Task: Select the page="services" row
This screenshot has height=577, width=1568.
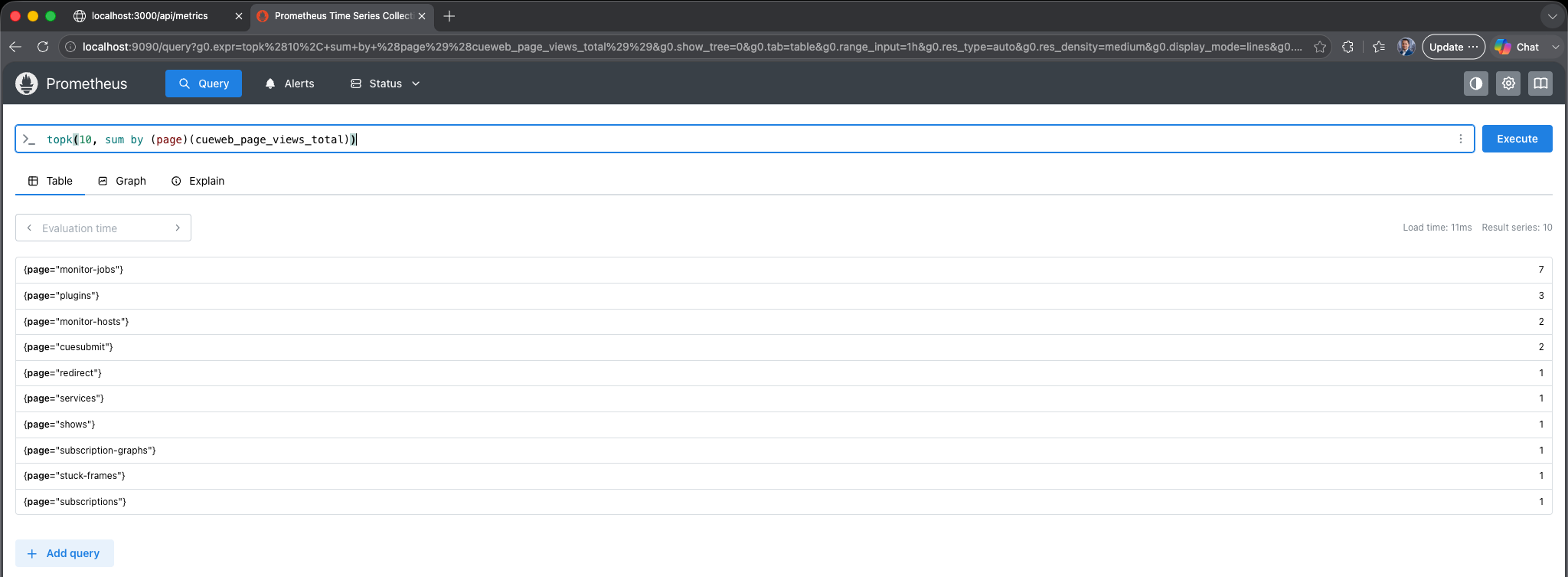Action: pos(783,398)
